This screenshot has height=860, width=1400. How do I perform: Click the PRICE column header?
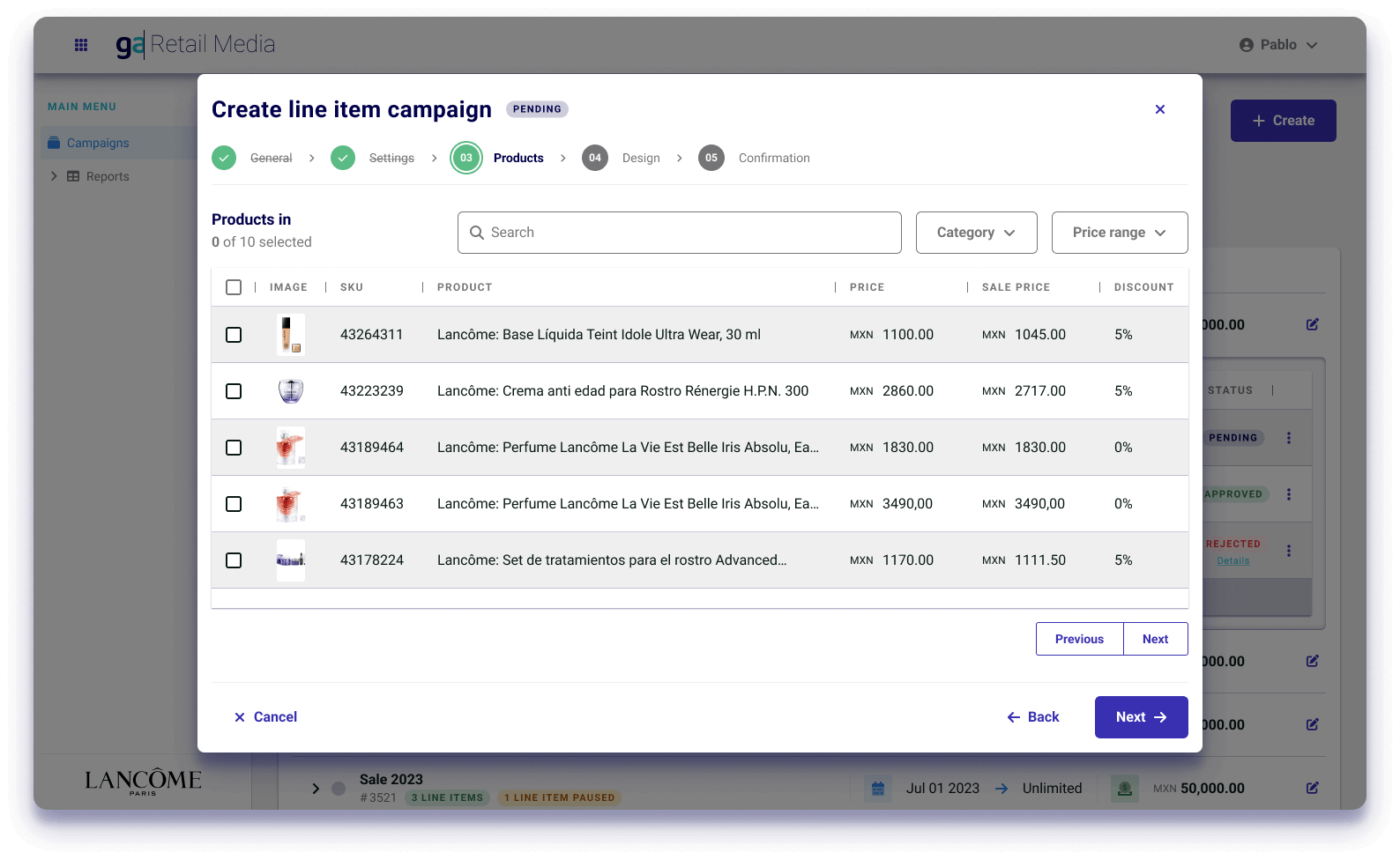(x=867, y=287)
